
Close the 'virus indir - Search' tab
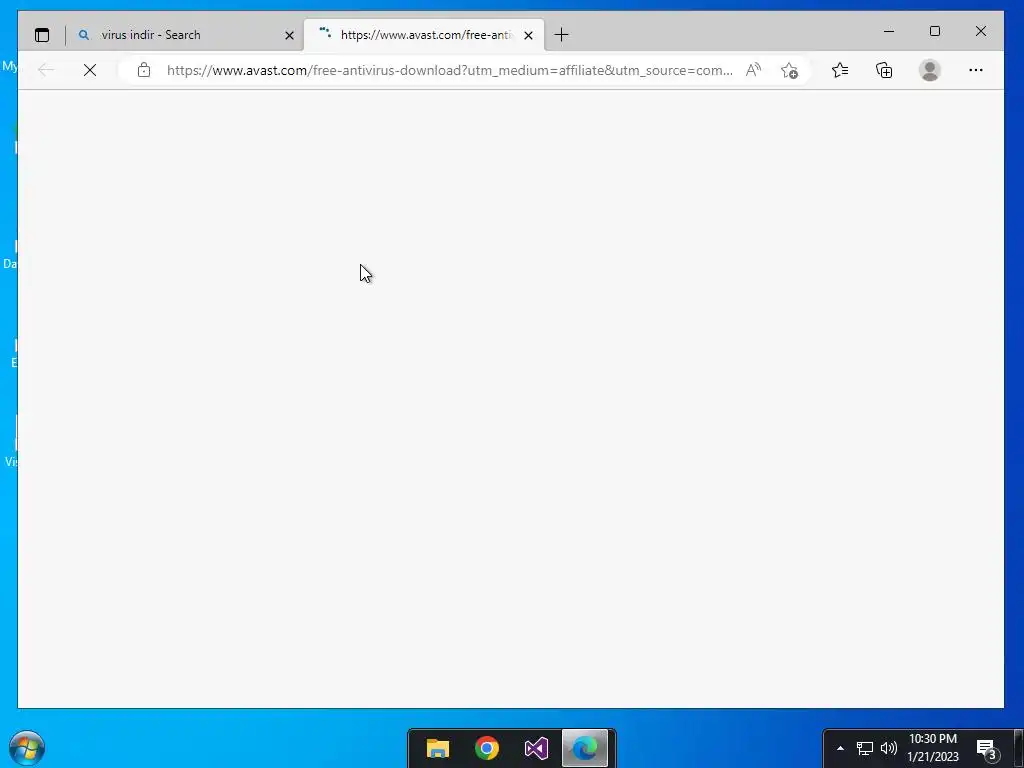coord(289,35)
